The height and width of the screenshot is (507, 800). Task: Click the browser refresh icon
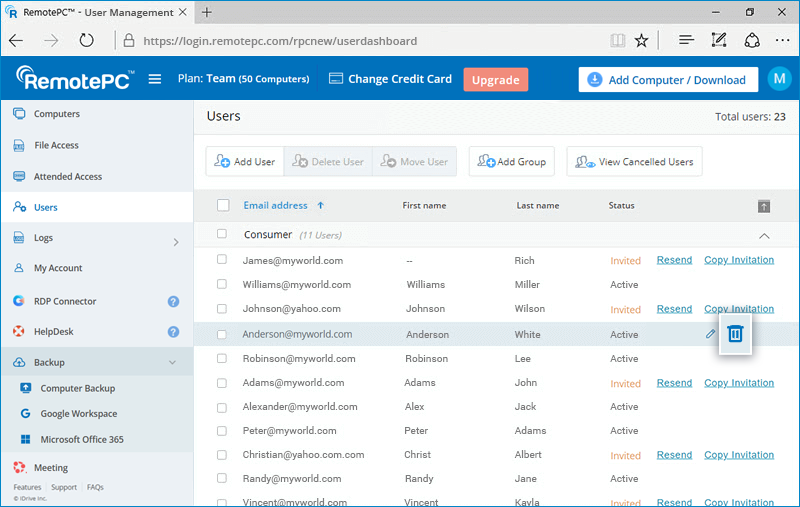click(87, 41)
